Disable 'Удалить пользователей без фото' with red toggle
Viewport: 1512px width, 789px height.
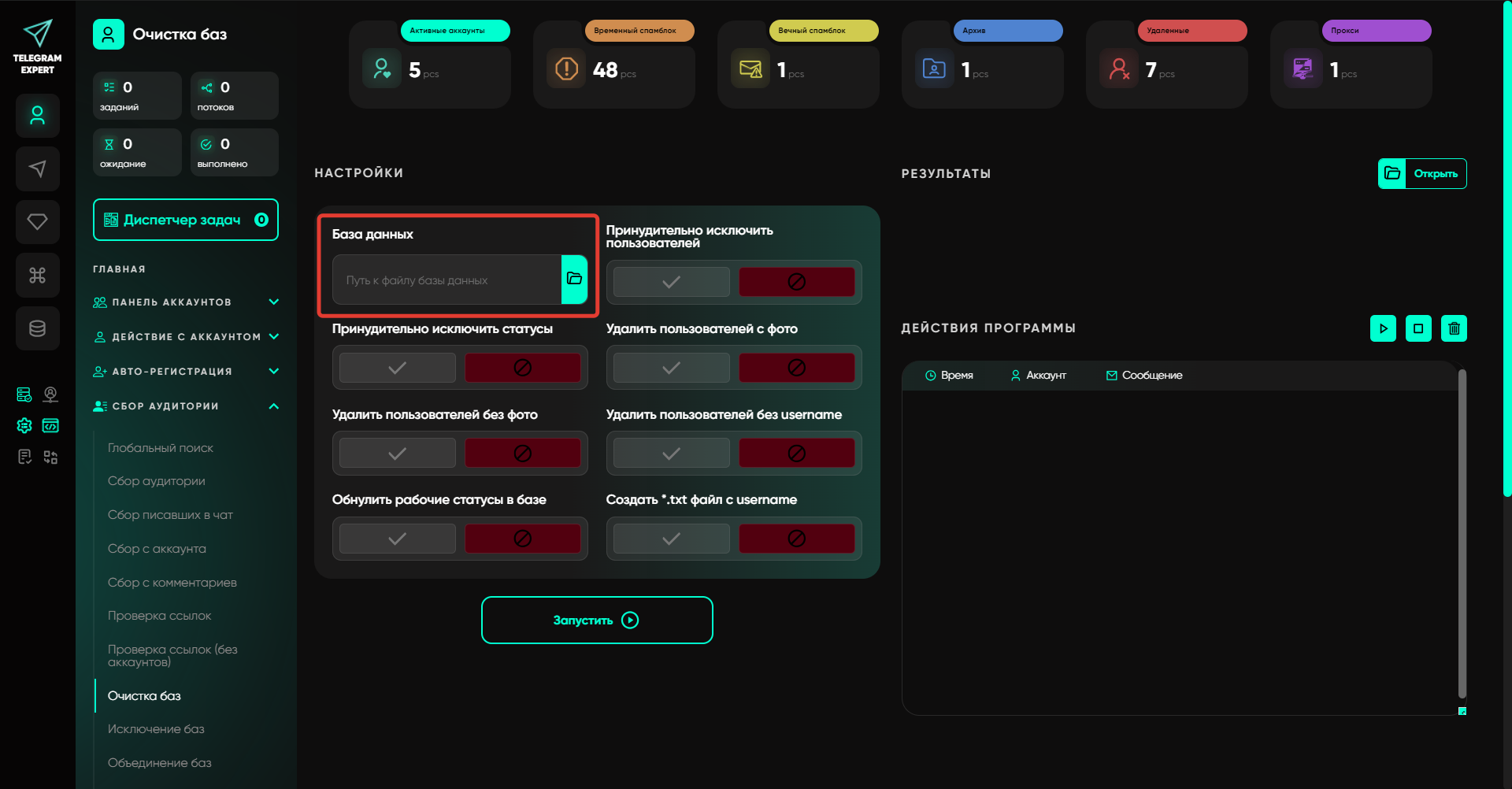(x=522, y=454)
